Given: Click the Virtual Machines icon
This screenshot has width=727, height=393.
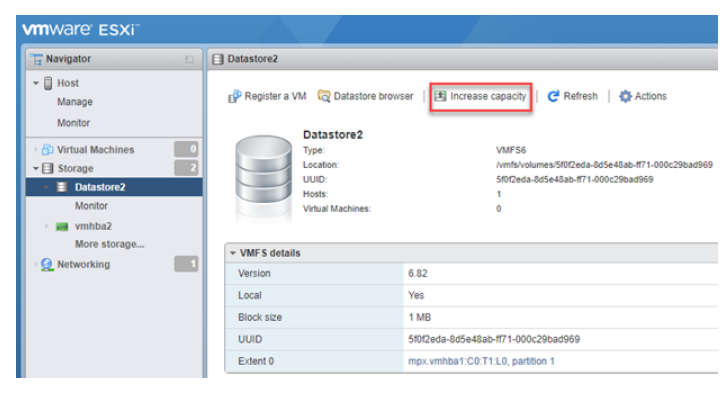Looking at the screenshot, I should tap(48, 150).
